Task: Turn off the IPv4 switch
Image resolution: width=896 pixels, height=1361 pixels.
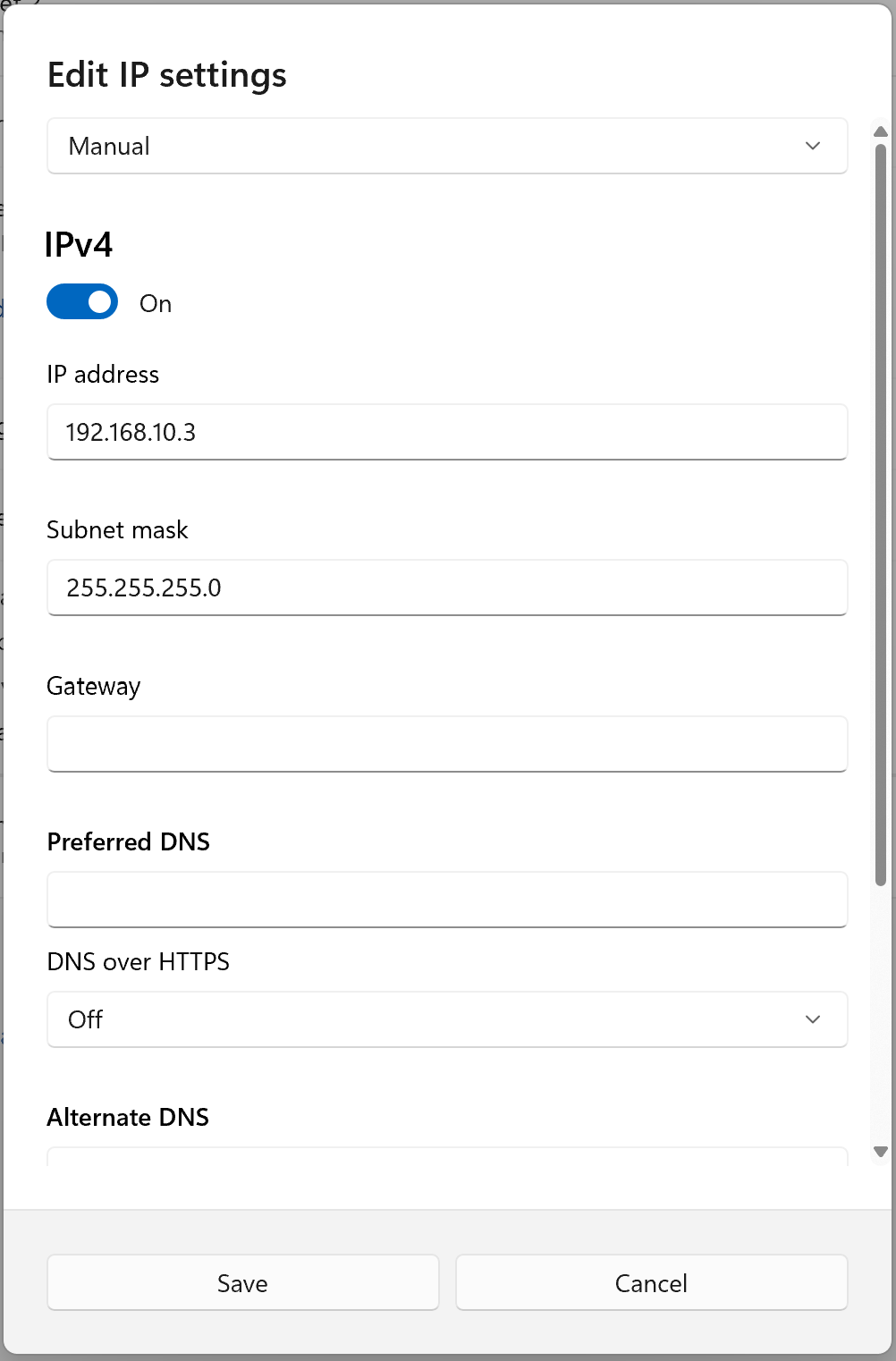Action: point(81,301)
